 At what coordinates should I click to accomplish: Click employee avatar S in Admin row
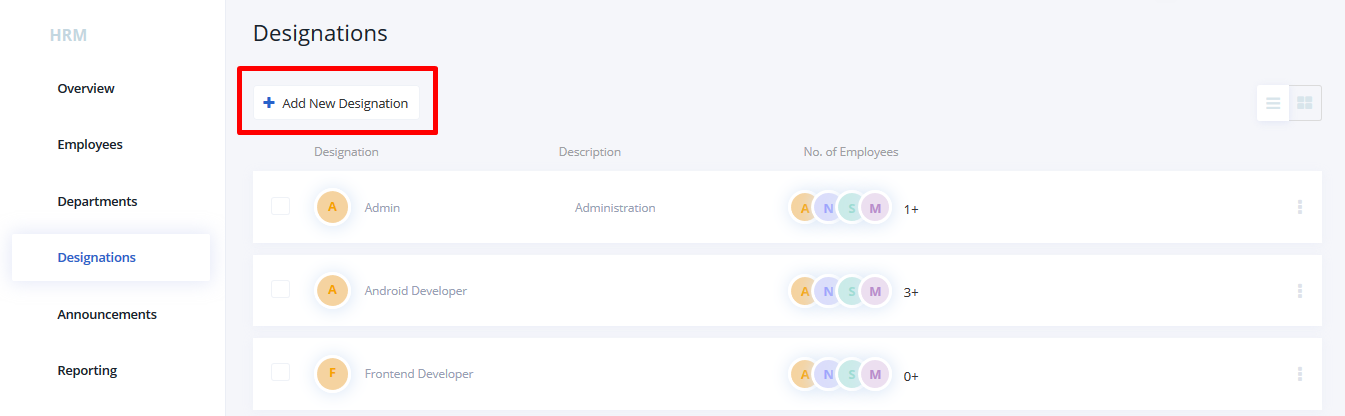pyautogui.click(x=851, y=208)
